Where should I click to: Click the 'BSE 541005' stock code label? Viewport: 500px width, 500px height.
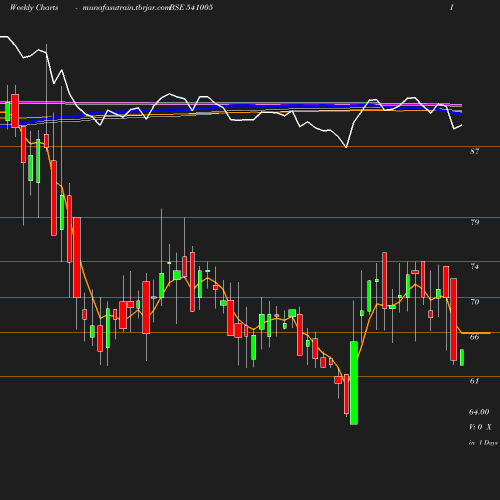click(x=191, y=7)
